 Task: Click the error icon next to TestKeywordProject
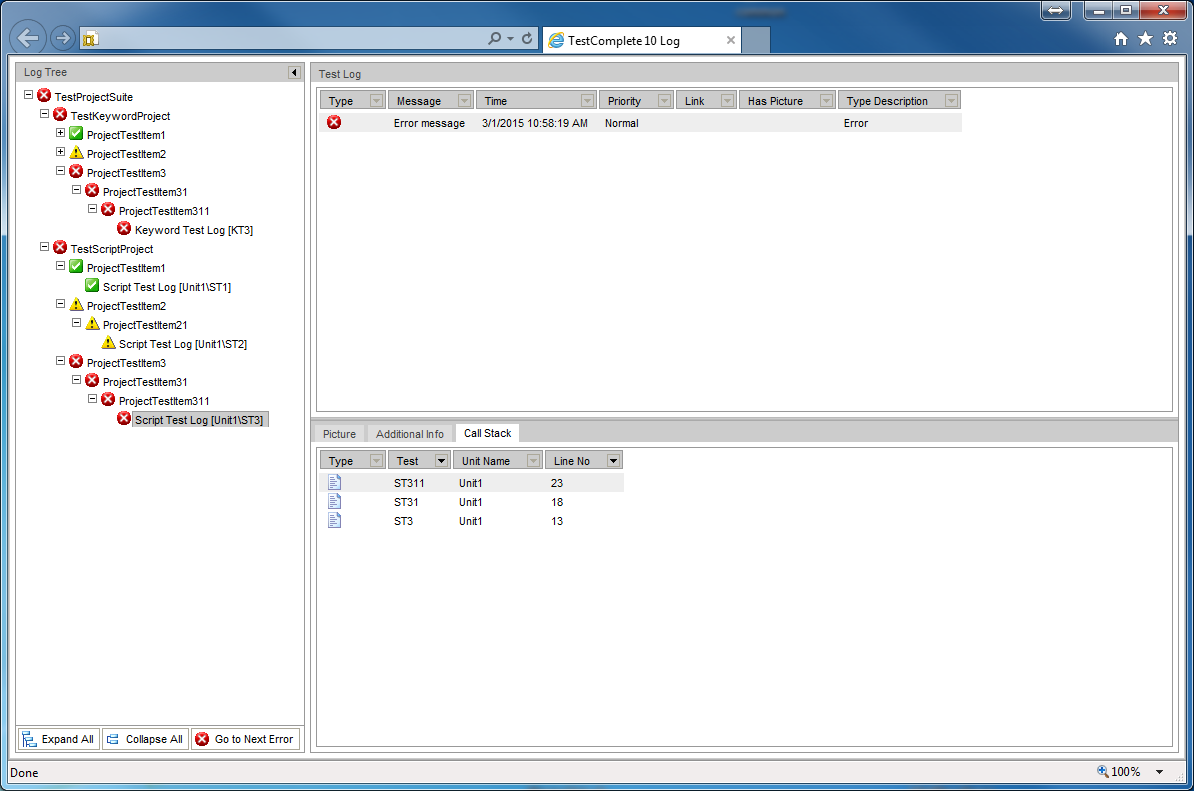[x=60, y=115]
